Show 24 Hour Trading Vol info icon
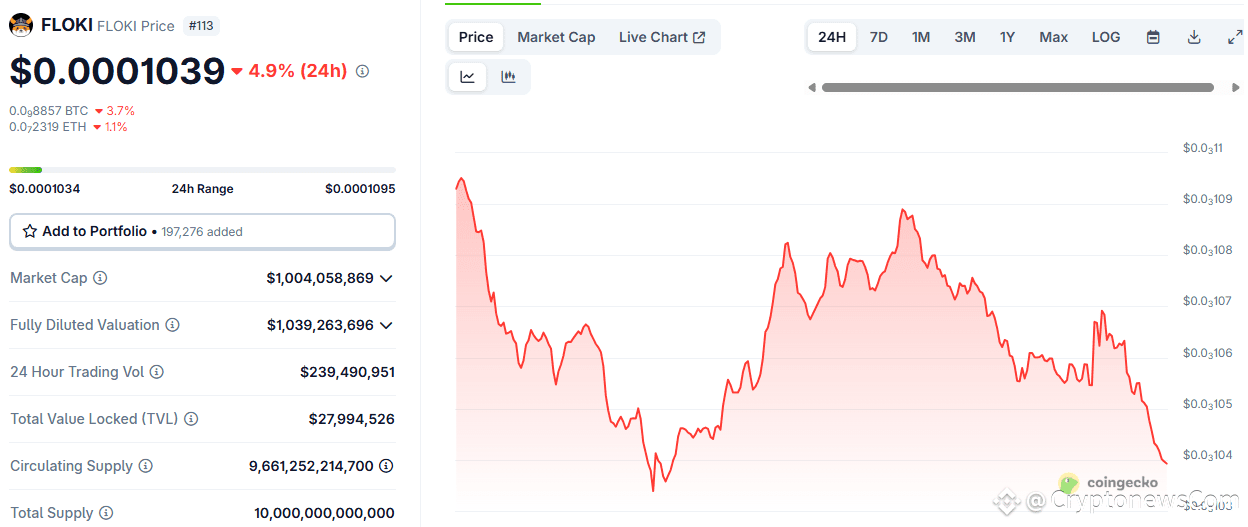 pyautogui.click(x=156, y=372)
